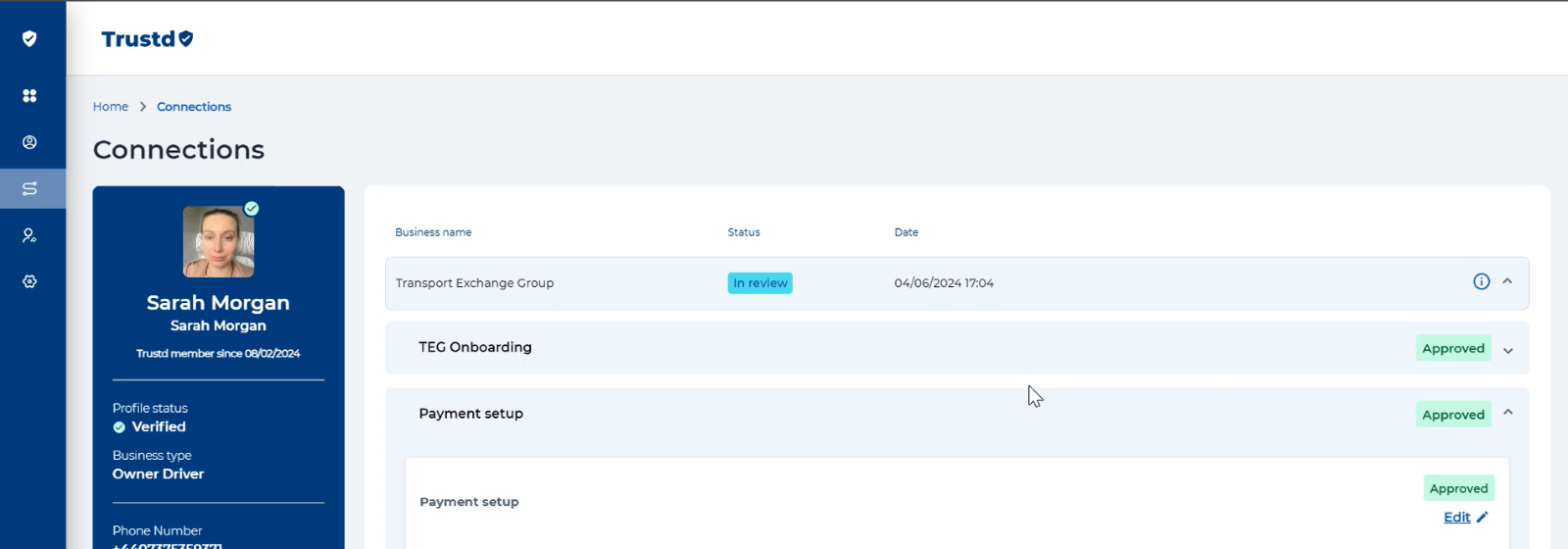Click the Connections breadcrumb link
Viewport: 1568px width, 549px height.
click(194, 107)
